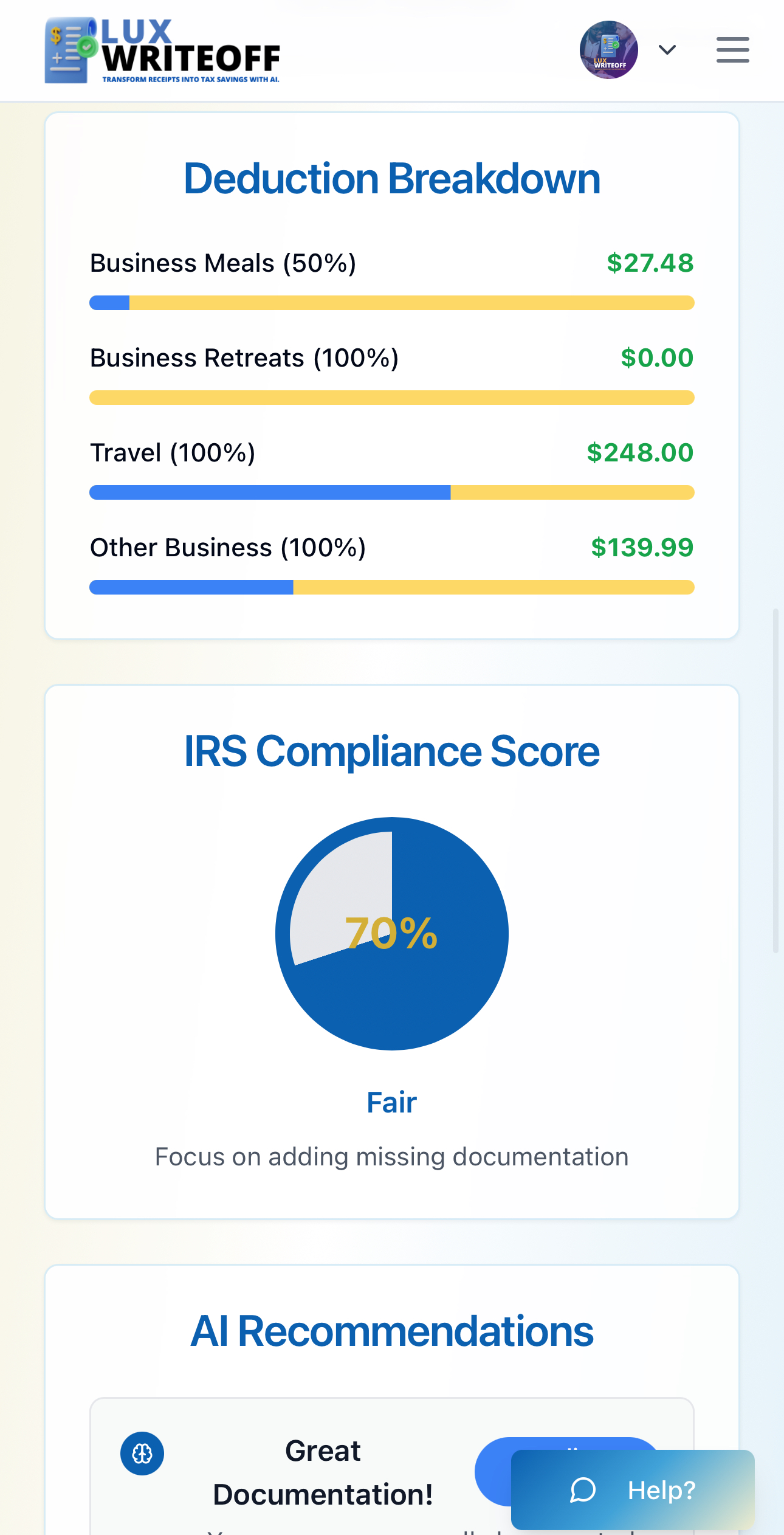
Task: Click the brain icon beside Great Documentation
Action: tap(142, 1454)
